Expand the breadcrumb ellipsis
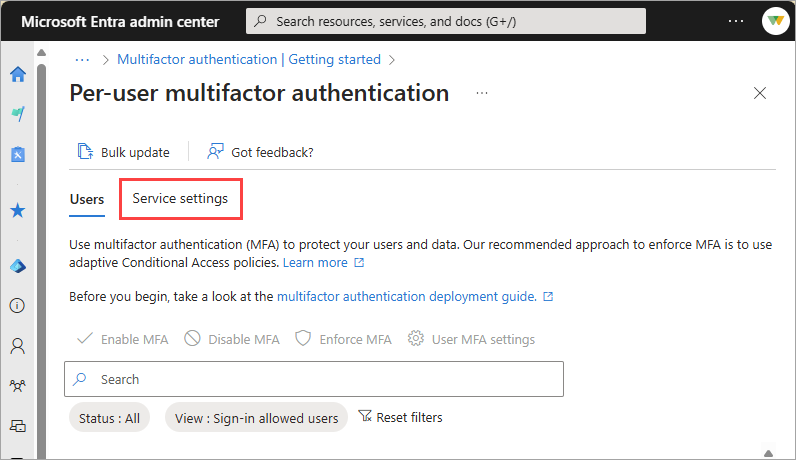The image size is (796, 460). click(x=83, y=60)
